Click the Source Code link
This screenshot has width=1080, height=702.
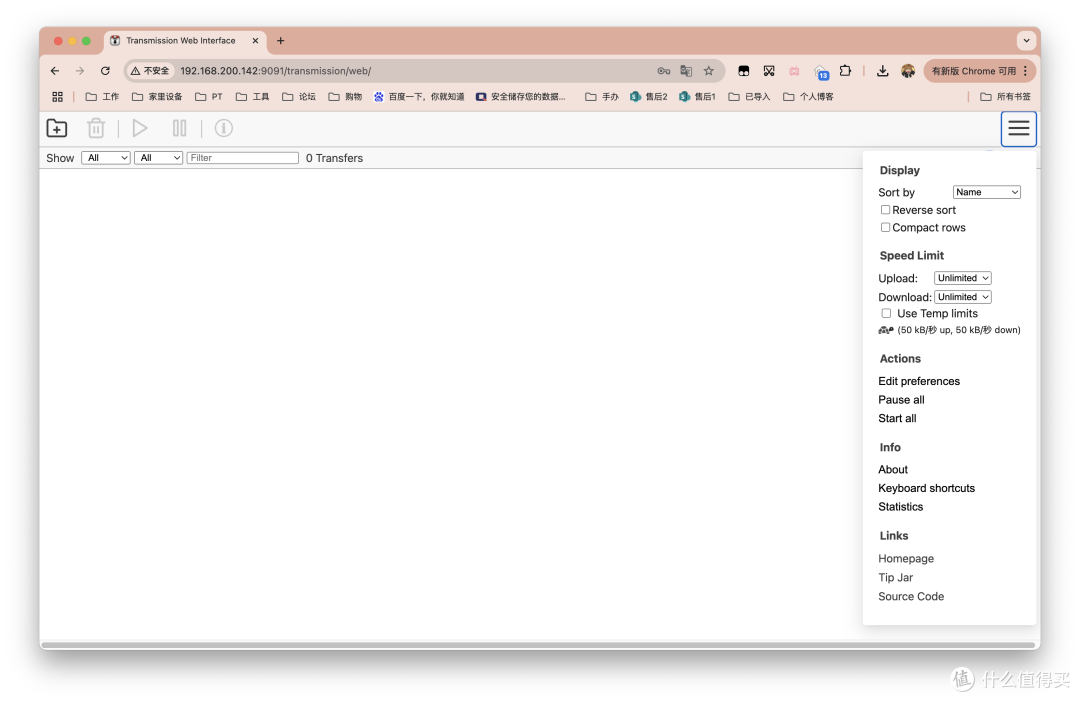click(x=911, y=596)
